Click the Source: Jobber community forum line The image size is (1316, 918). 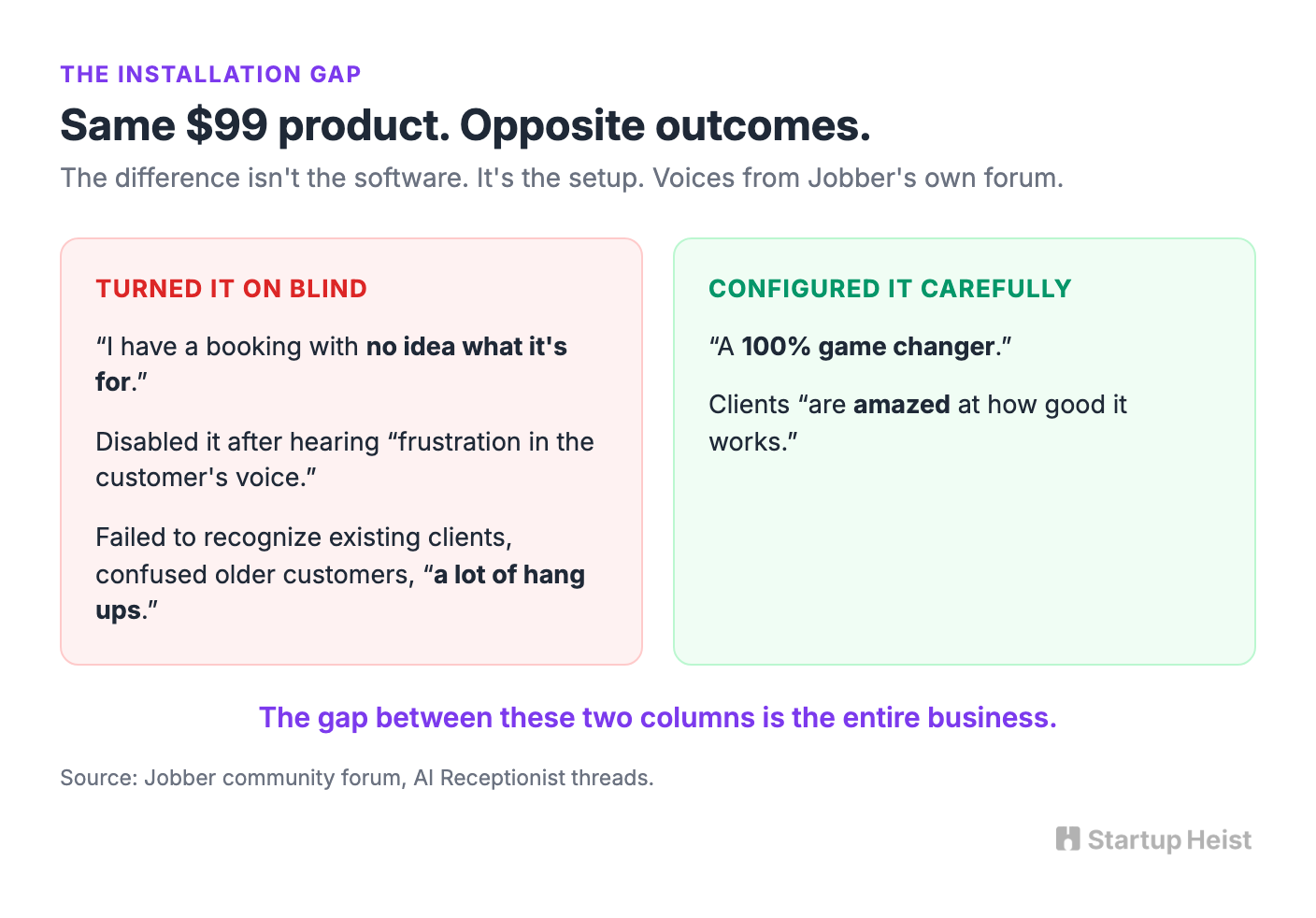tap(357, 778)
